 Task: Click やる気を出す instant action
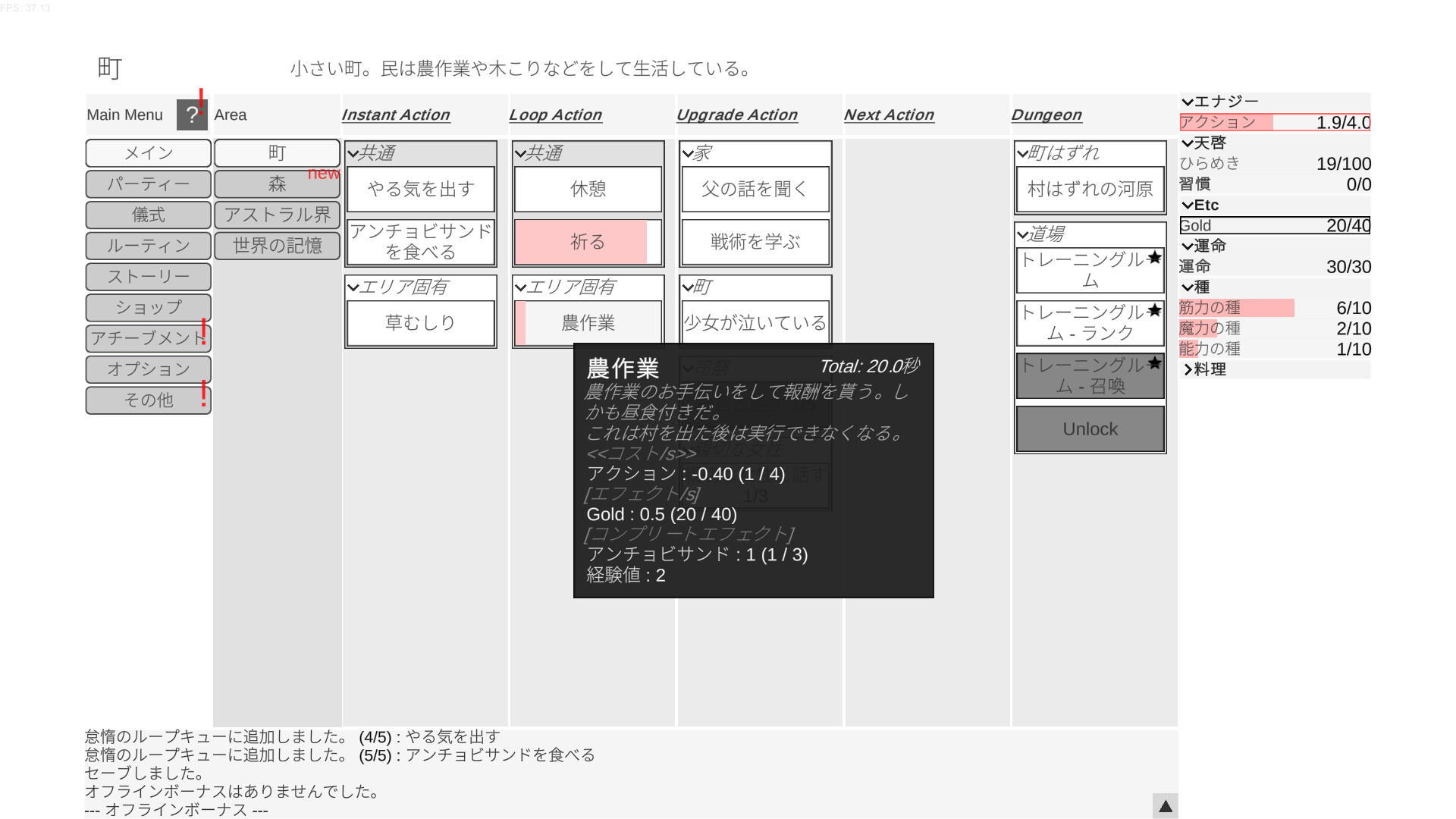tap(421, 189)
